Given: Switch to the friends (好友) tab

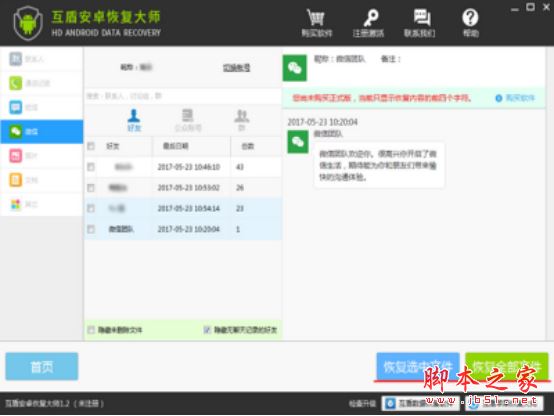Looking at the screenshot, I should (x=134, y=120).
